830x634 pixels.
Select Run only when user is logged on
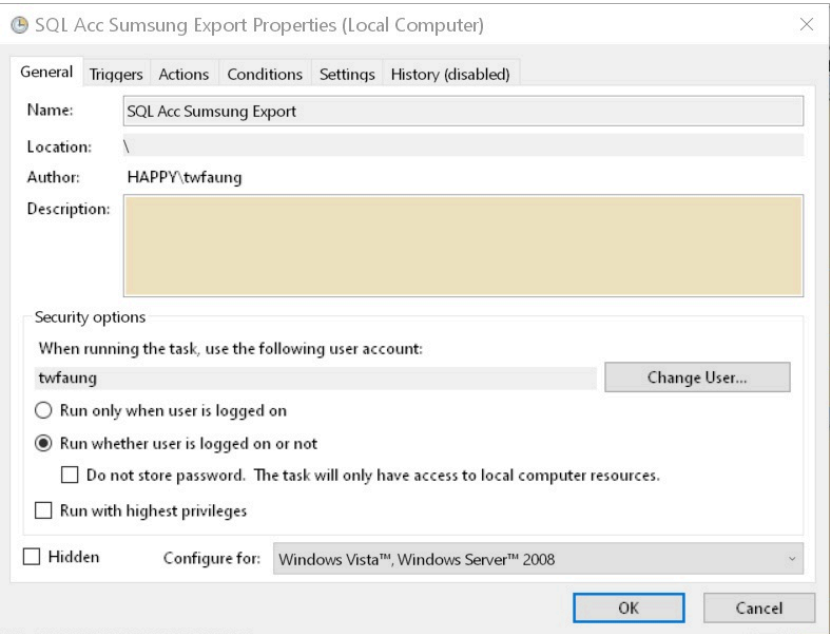[44, 411]
